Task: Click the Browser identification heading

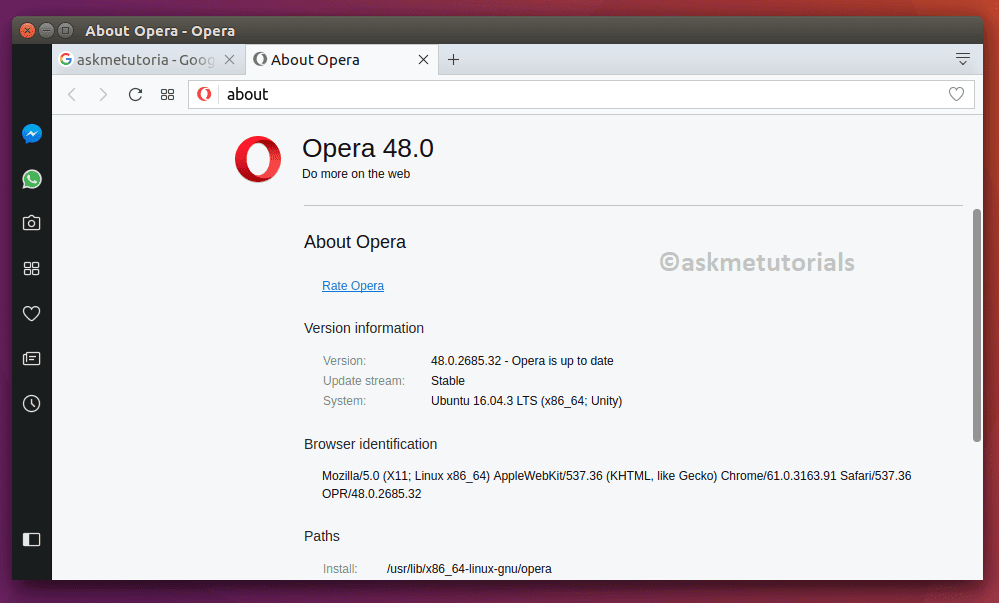Action: pyautogui.click(x=370, y=444)
